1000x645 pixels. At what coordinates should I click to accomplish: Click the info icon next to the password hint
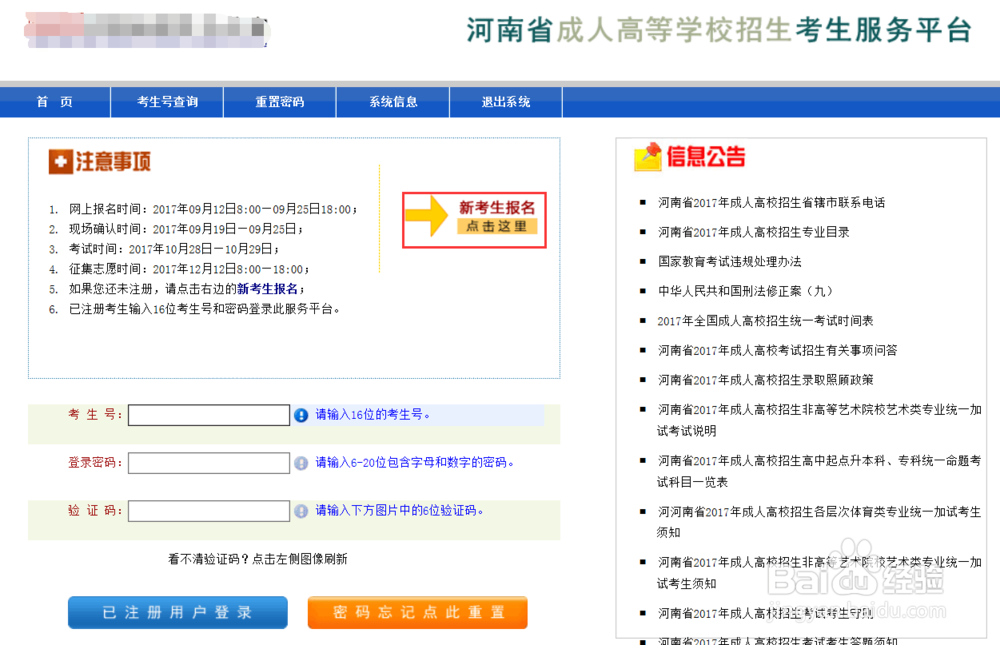301,463
